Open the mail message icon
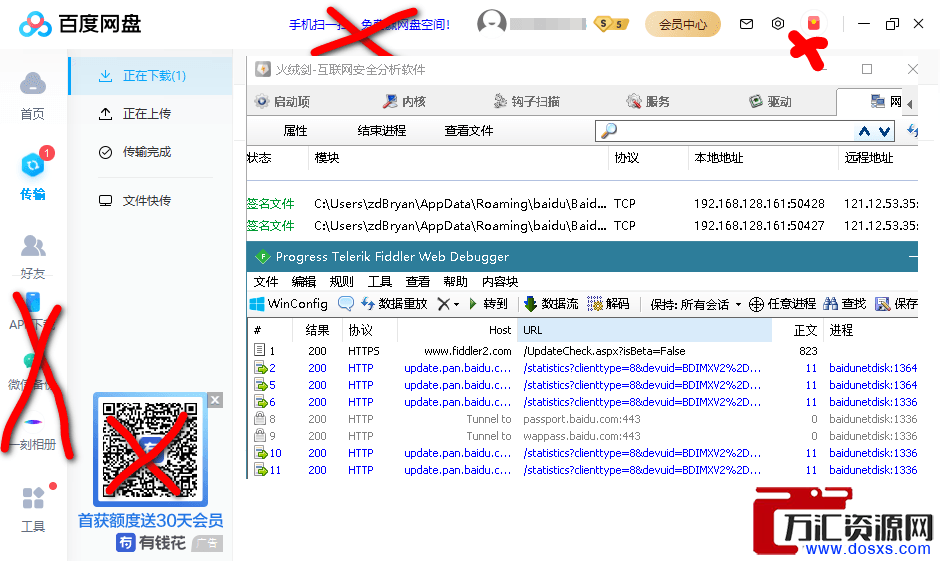 [x=746, y=24]
